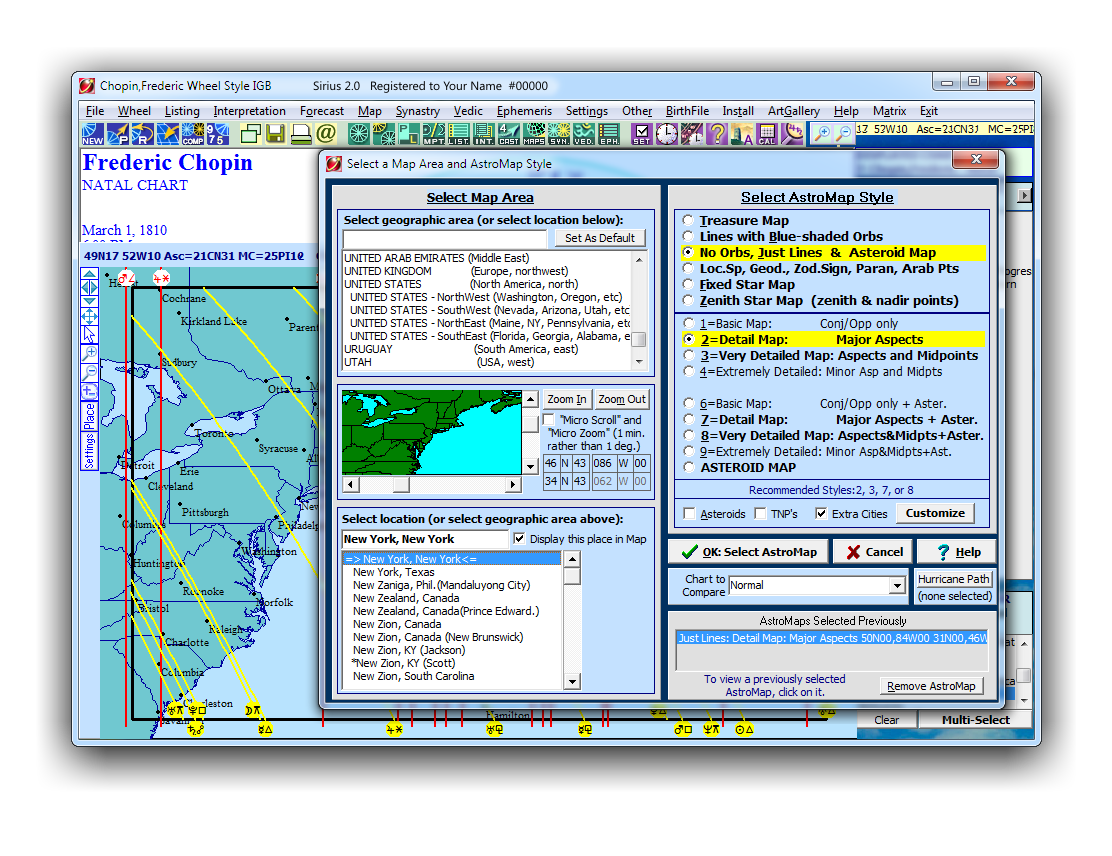Open the ArtGallery menu
The width and height of the screenshot is (1112, 856).
click(x=794, y=111)
